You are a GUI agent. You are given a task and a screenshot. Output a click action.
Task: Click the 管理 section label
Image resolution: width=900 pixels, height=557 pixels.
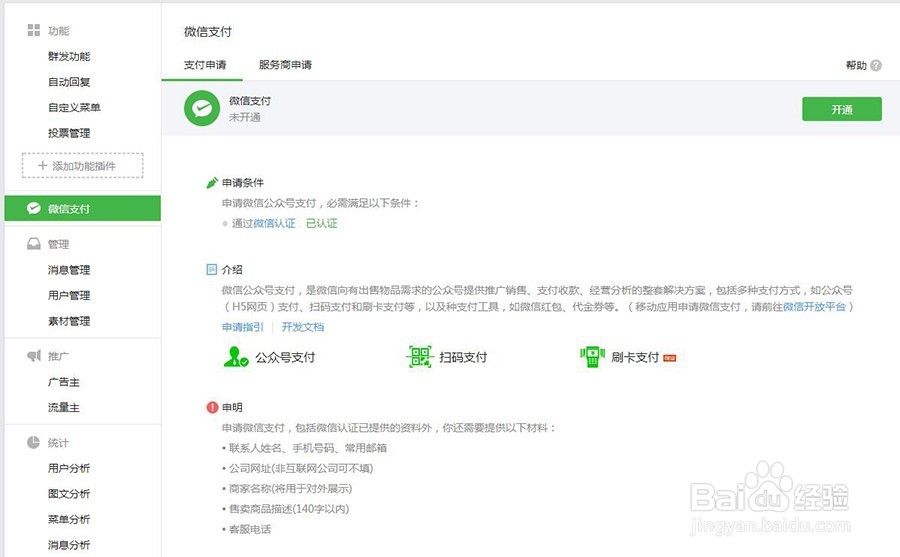(x=59, y=244)
